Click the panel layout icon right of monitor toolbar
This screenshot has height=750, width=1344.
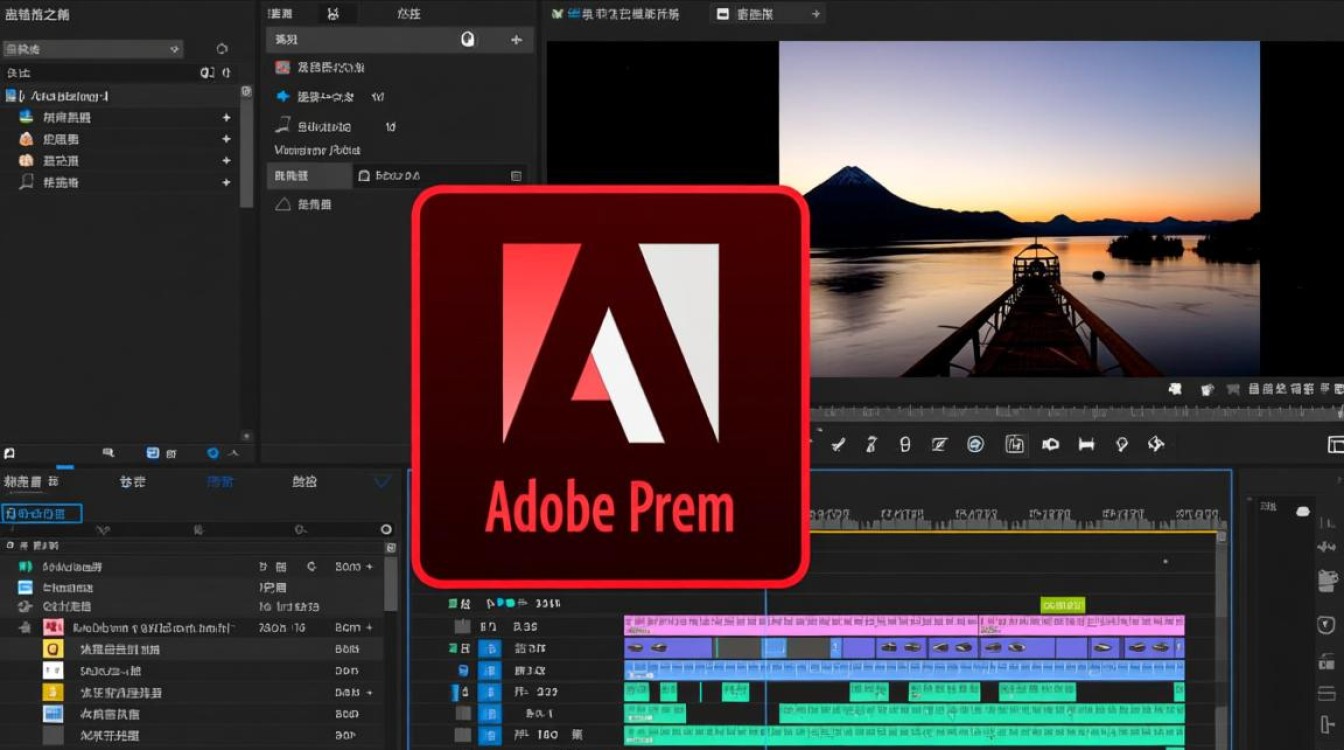point(1335,444)
